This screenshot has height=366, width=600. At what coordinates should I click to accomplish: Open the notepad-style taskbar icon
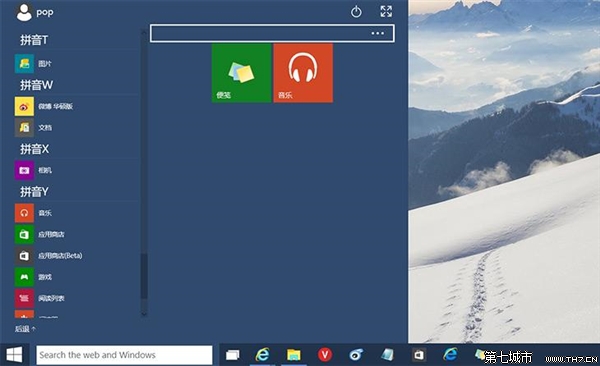tap(387, 355)
